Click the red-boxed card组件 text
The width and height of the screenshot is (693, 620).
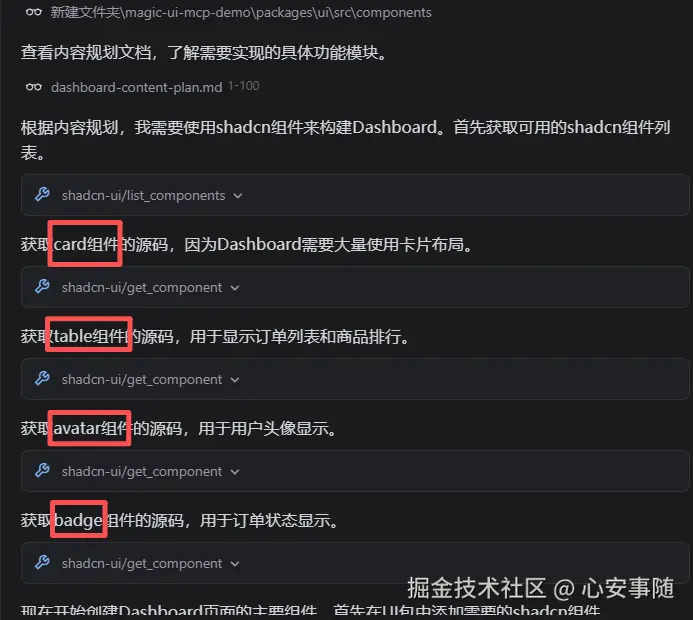tap(86, 244)
